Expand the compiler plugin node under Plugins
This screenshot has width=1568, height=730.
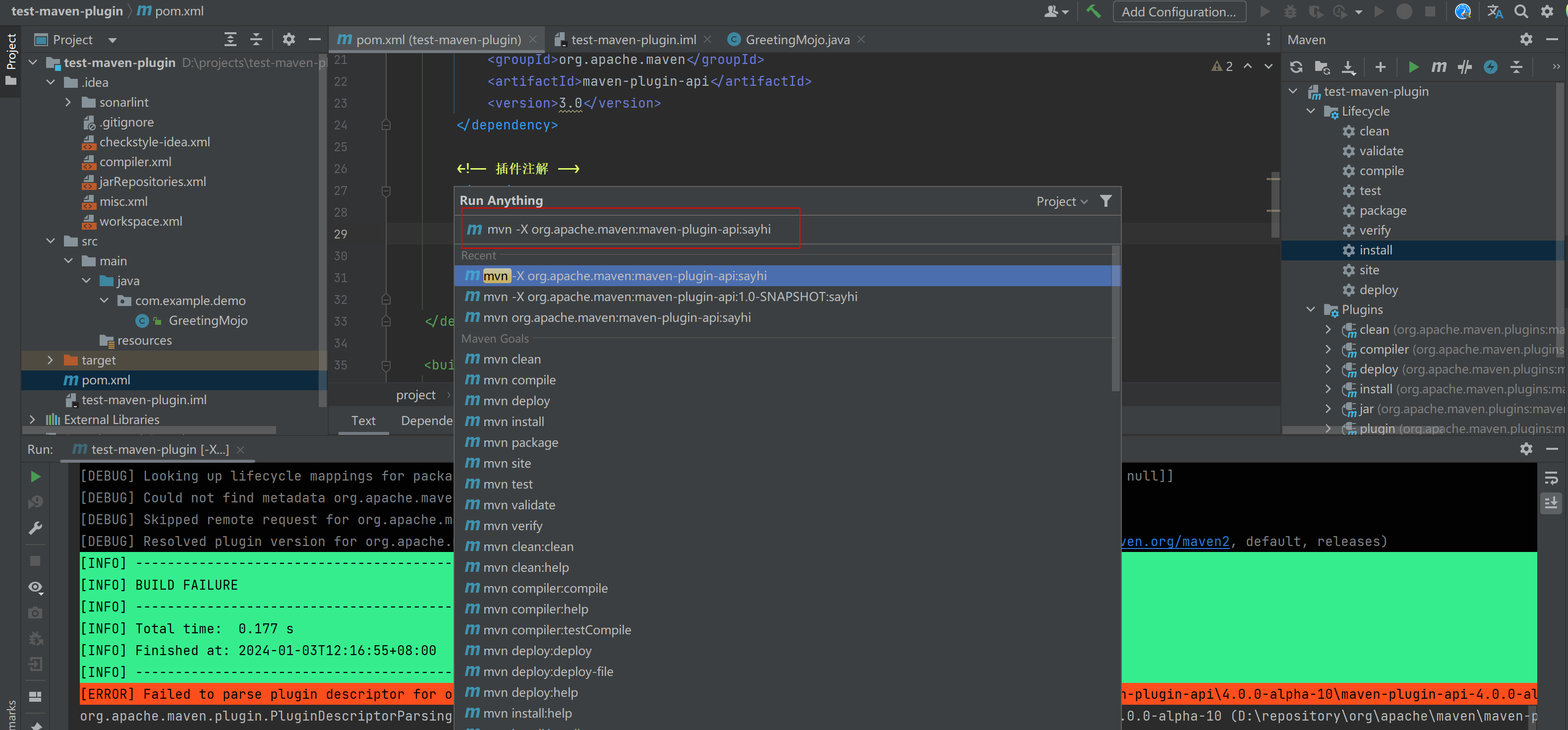(1328, 349)
